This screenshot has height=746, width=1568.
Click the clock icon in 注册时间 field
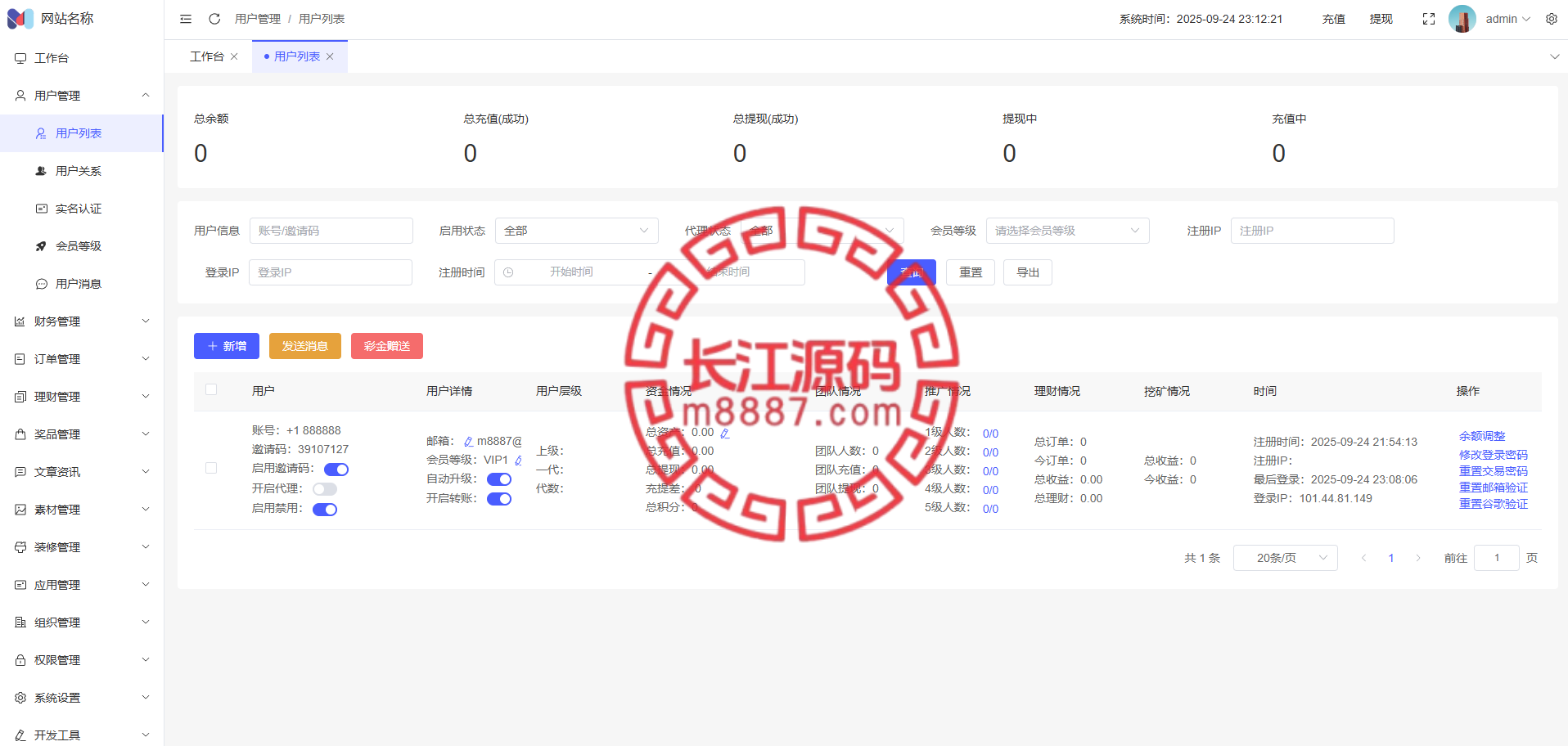pyautogui.click(x=508, y=272)
